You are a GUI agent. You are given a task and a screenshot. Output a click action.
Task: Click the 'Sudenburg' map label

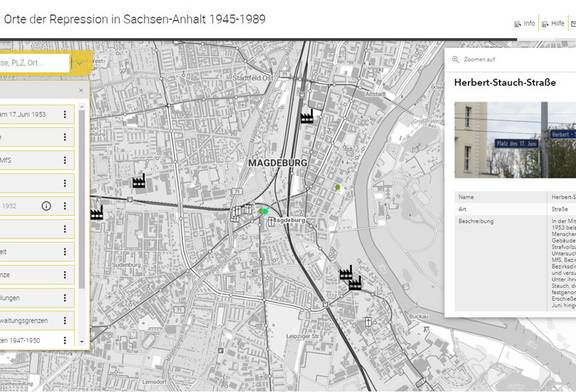(x=127, y=265)
